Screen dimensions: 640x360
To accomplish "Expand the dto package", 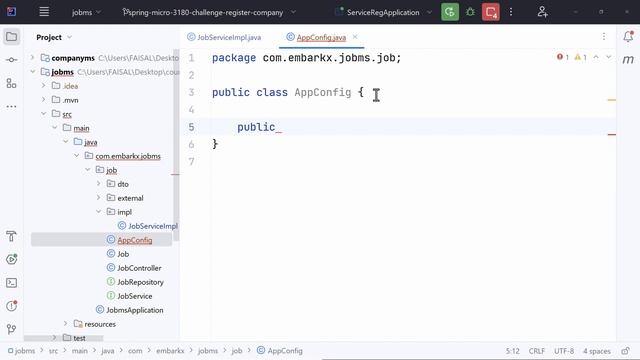I will point(99,184).
